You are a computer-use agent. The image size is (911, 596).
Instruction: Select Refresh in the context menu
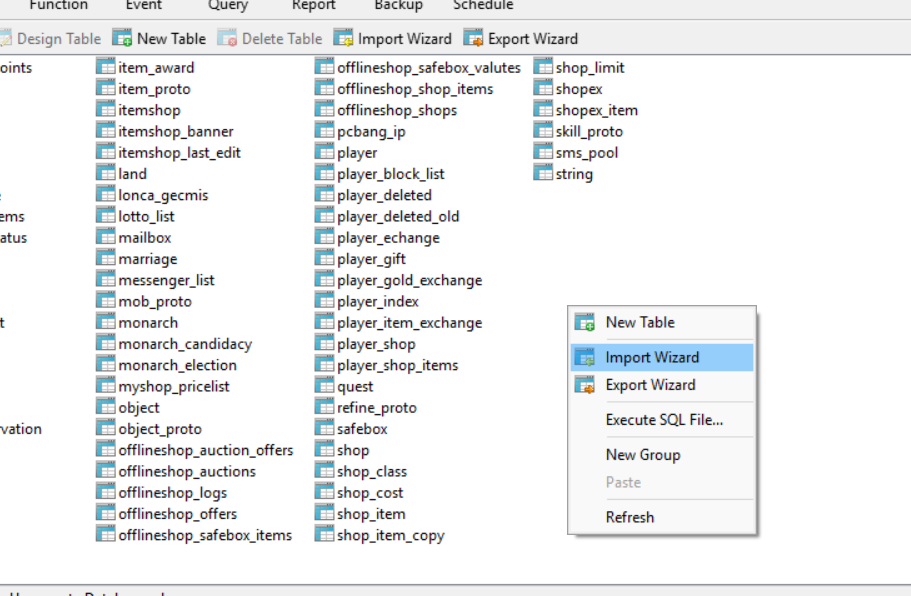click(x=630, y=517)
